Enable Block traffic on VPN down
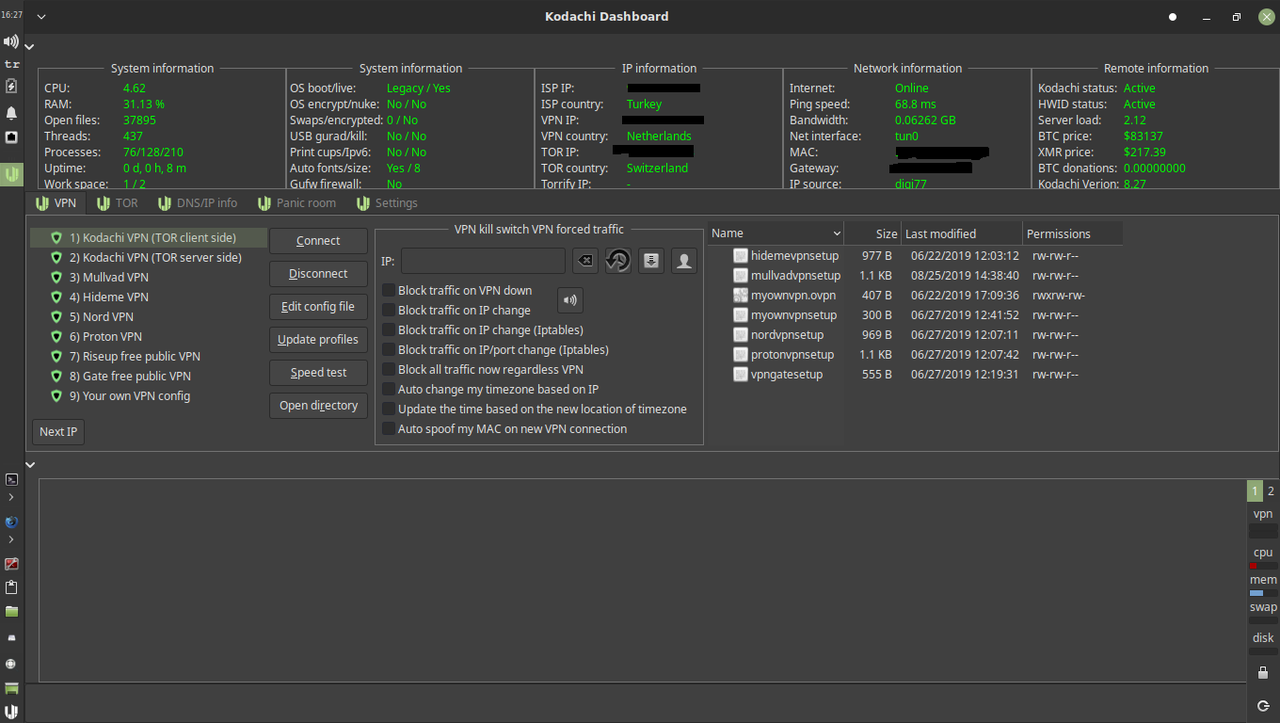1280x723 pixels. point(389,291)
